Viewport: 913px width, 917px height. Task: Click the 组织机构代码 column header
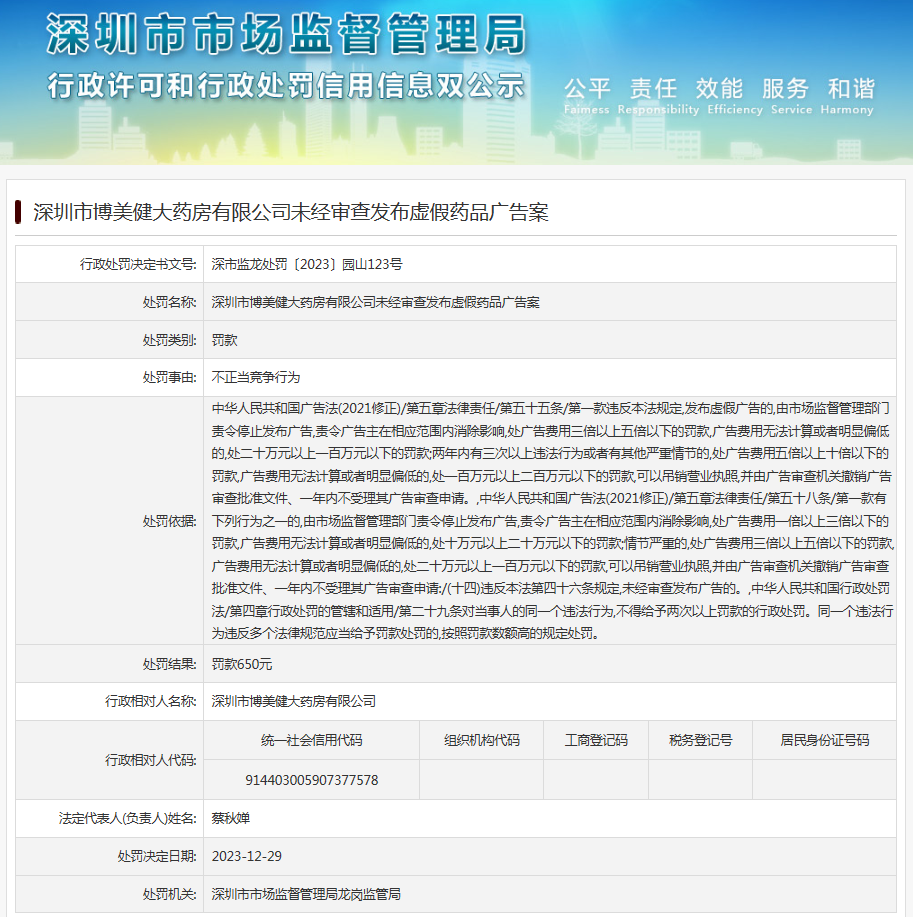481,741
